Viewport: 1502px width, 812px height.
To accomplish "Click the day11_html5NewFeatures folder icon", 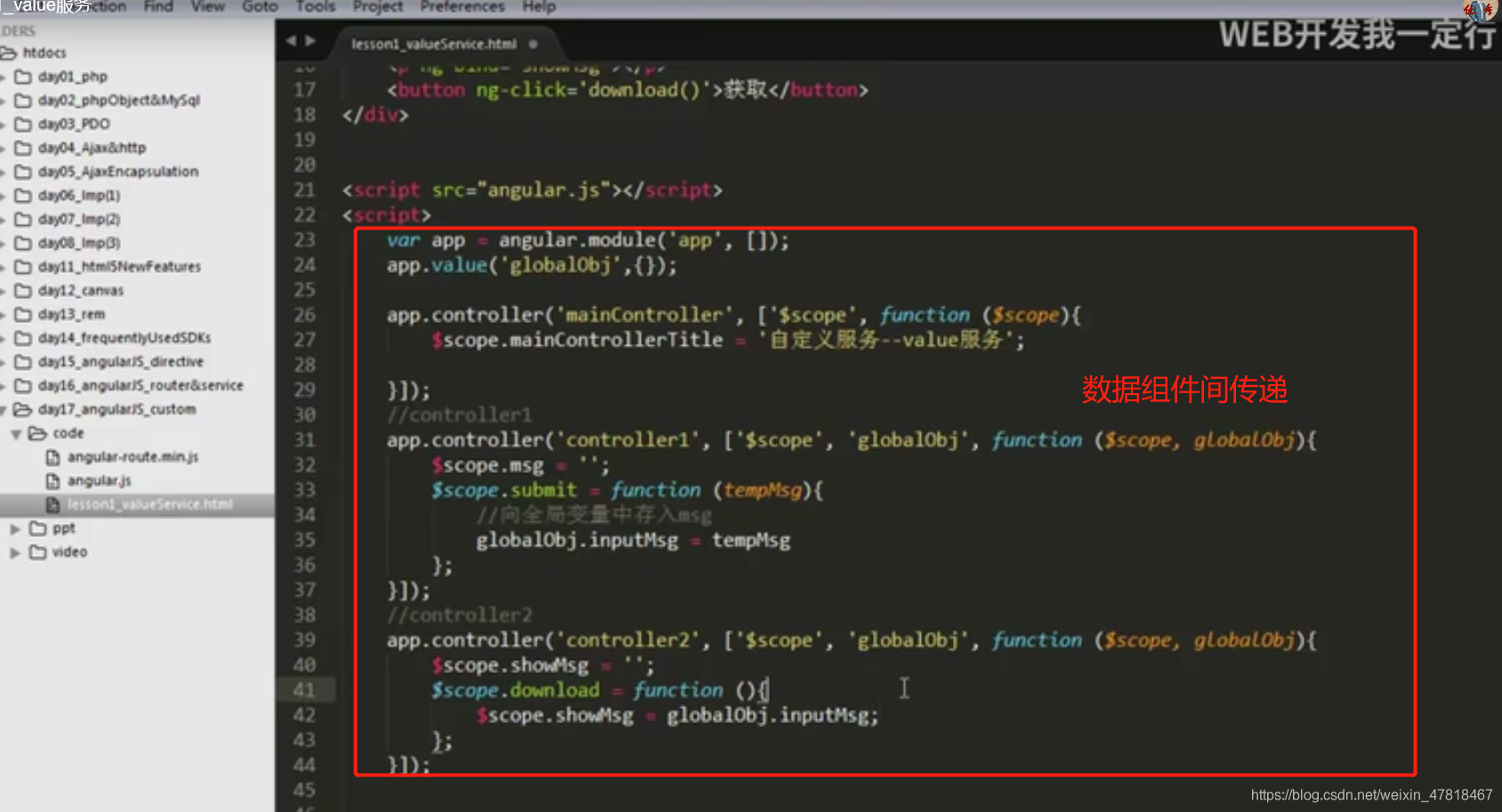I will click(24, 267).
